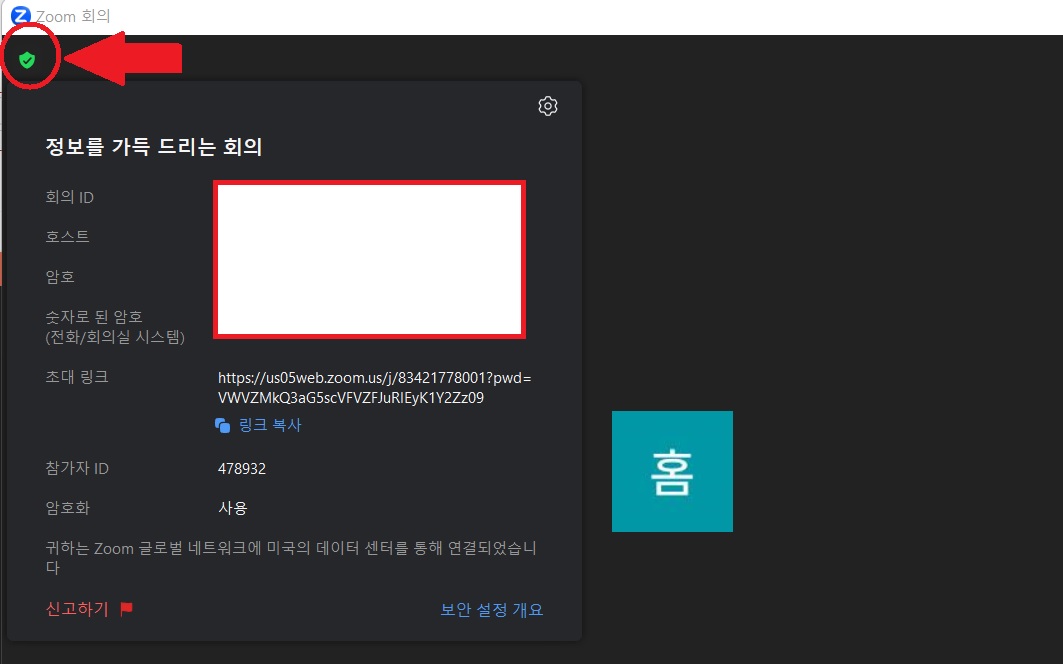
Task: Click the redacted meeting ID box
Action: [x=369, y=258]
